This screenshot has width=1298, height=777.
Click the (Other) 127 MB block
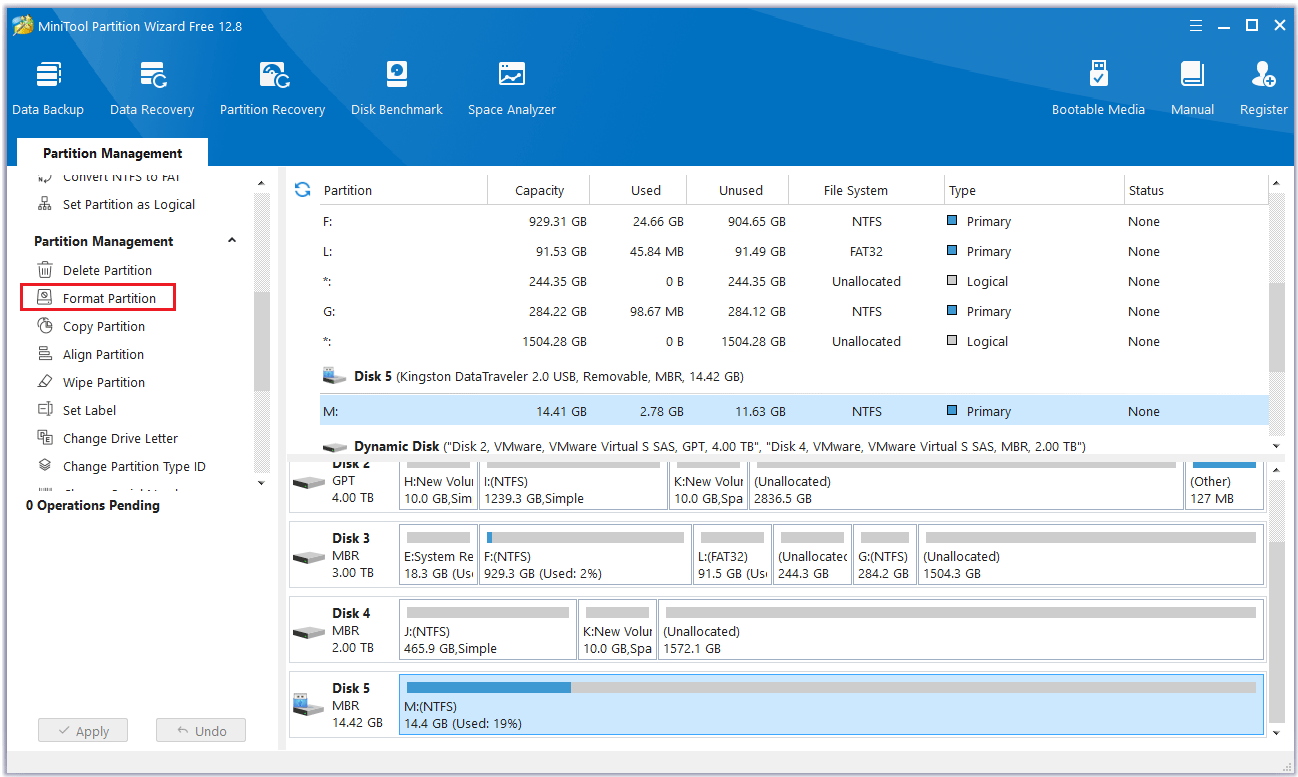[1224, 485]
